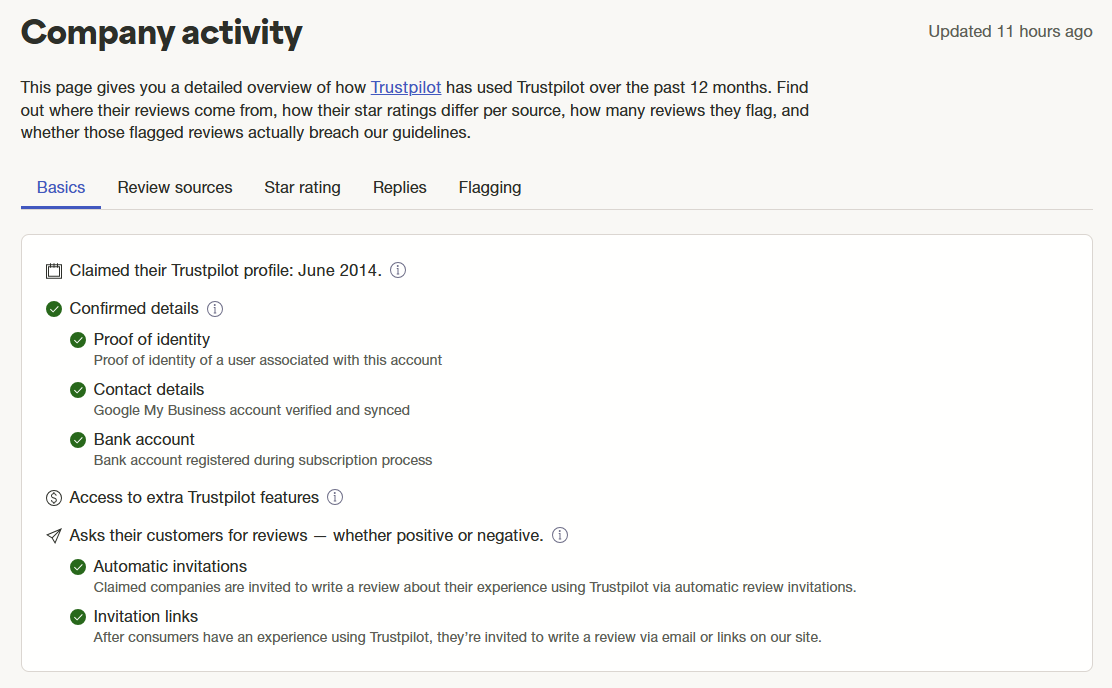1112x688 pixels.
Task: Open the Trustpilot profile link
Action: (404, 87)
